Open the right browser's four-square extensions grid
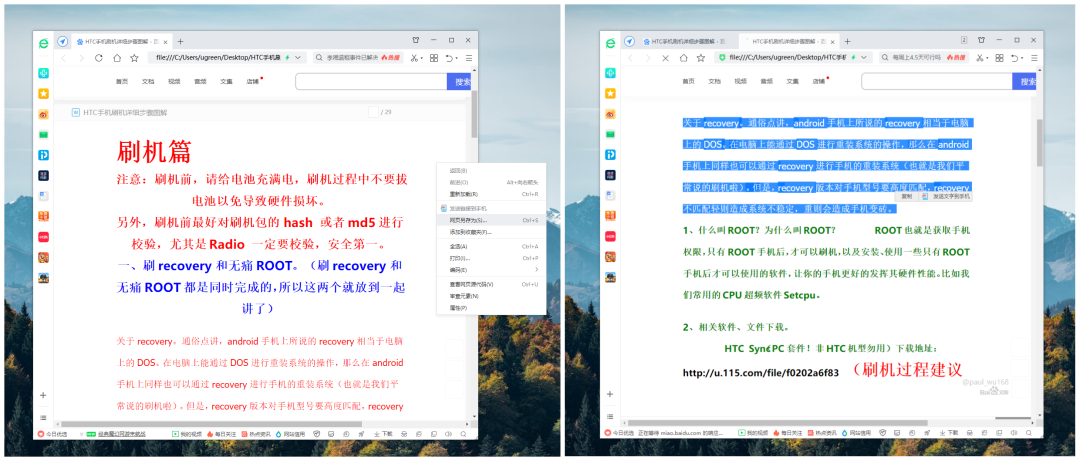This screenshot has height=461, width=1080. pyautogui.click(x=999, y=58)
